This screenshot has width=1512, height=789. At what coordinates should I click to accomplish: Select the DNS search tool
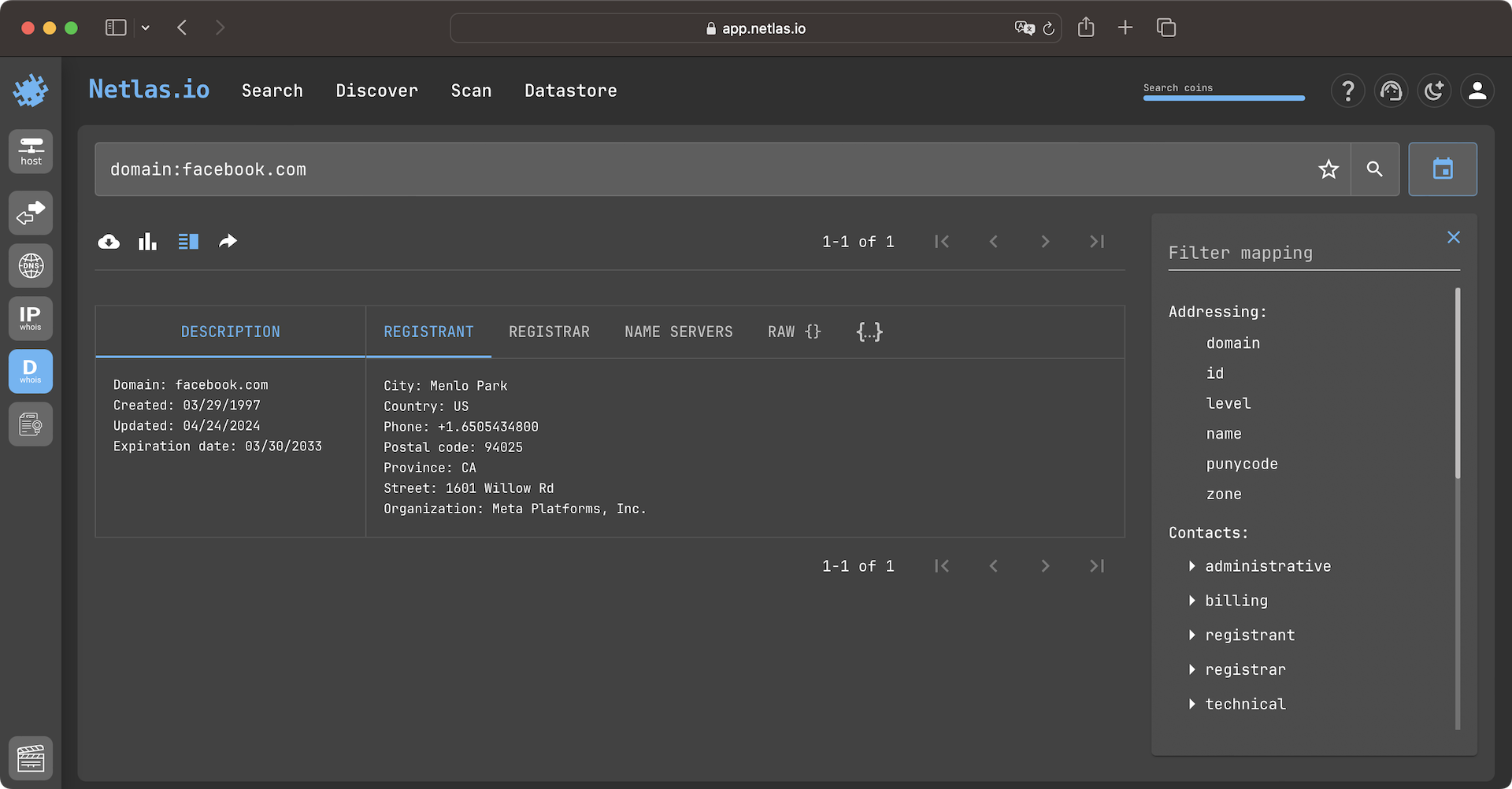click(30, 265)
